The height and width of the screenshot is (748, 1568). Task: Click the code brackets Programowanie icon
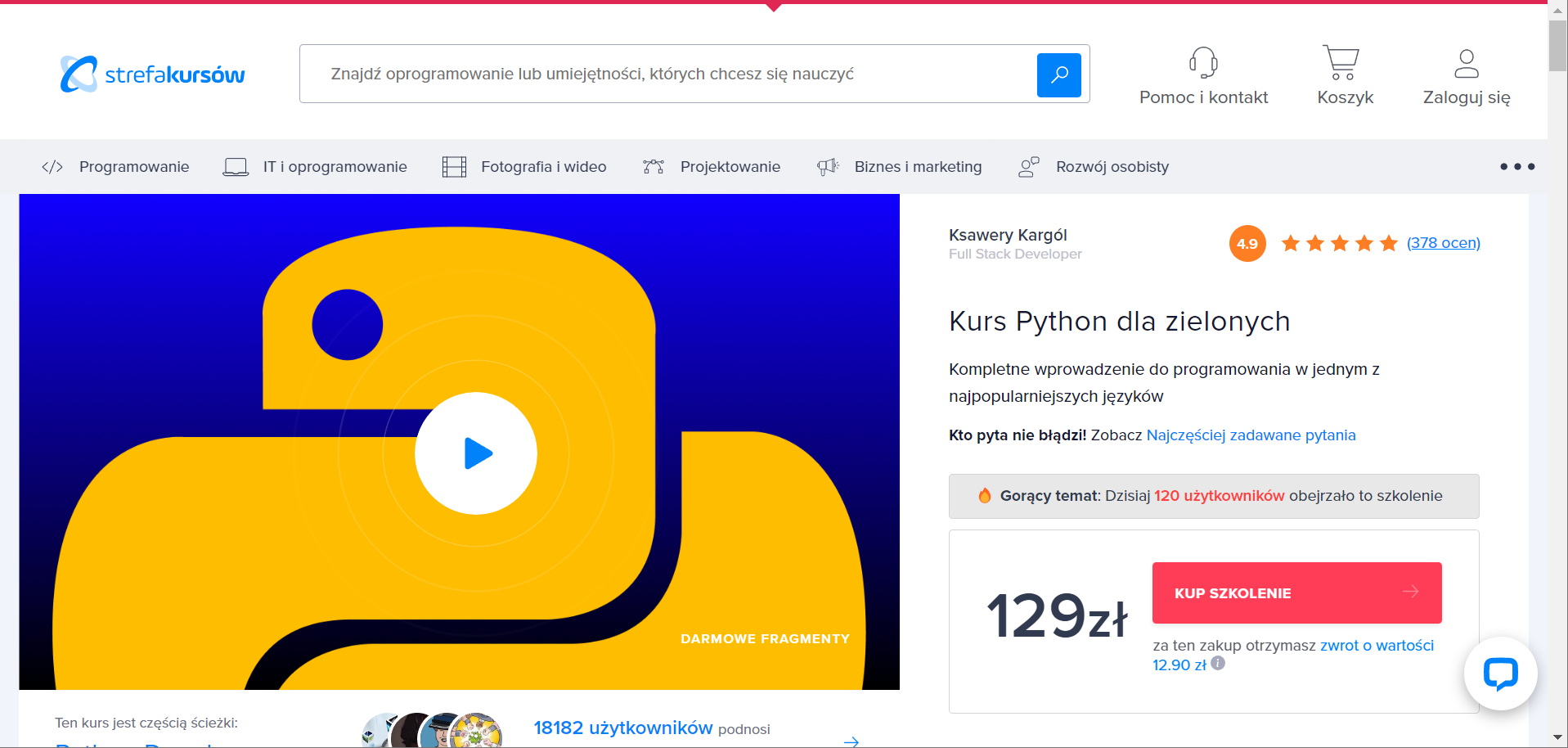pos(52,167)
